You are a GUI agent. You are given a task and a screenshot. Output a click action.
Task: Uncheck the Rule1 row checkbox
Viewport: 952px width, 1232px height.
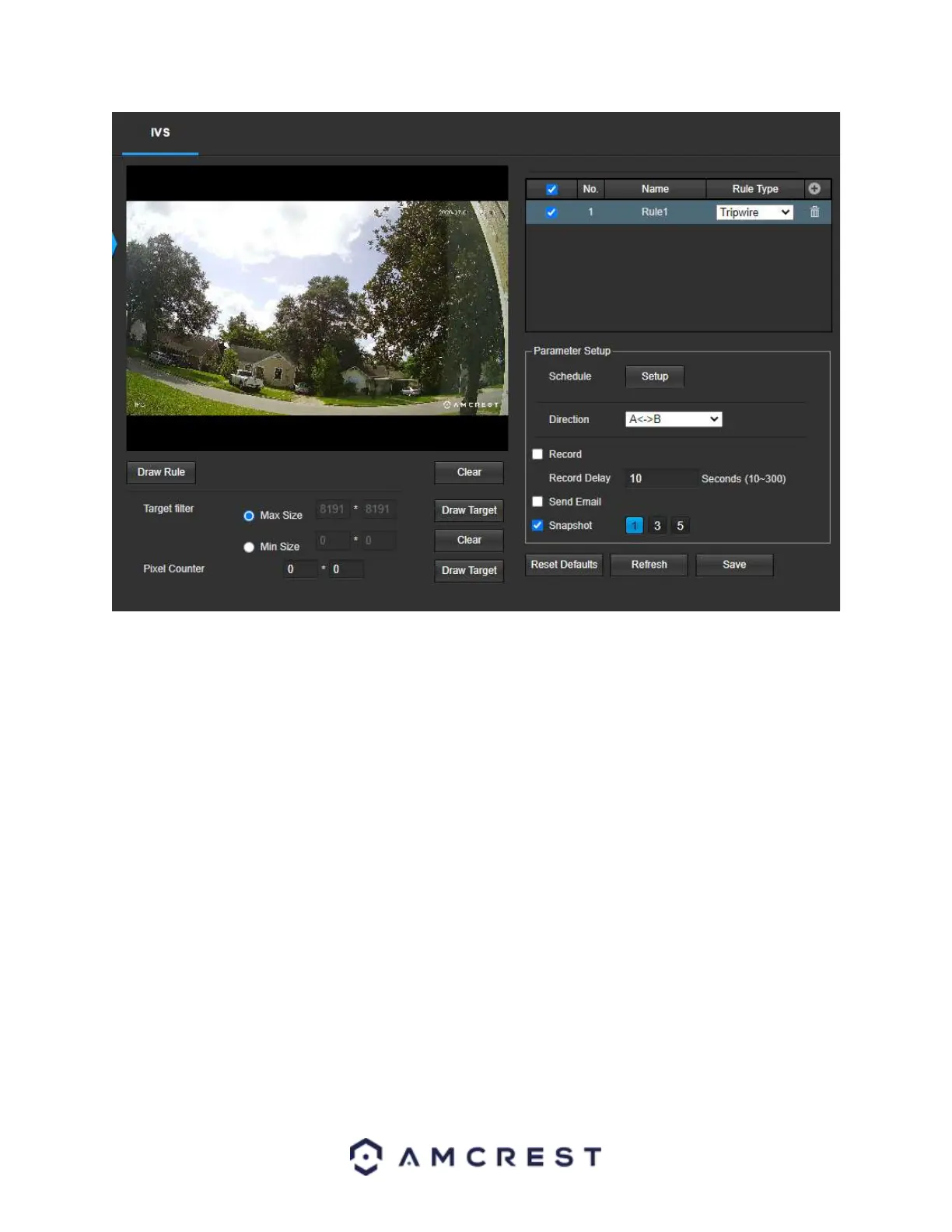coord(551,212)
